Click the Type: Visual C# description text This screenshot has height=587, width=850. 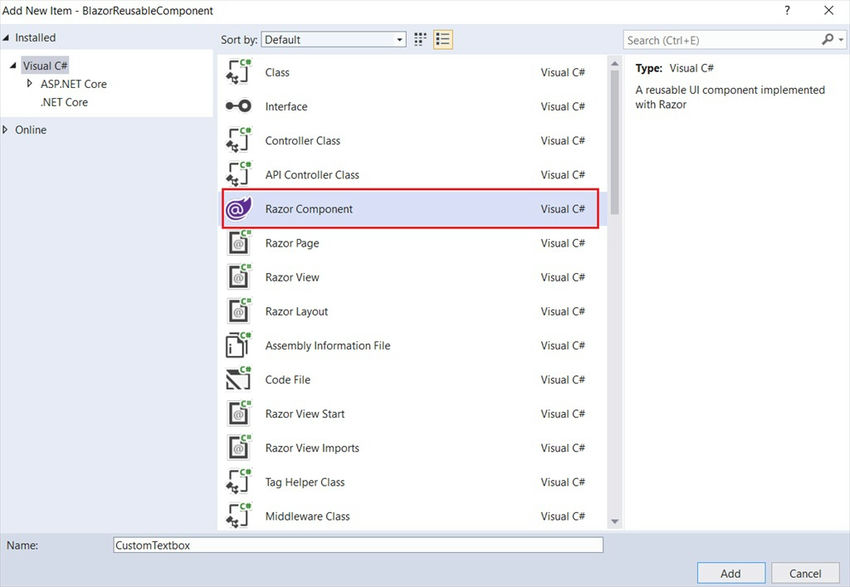674,68
